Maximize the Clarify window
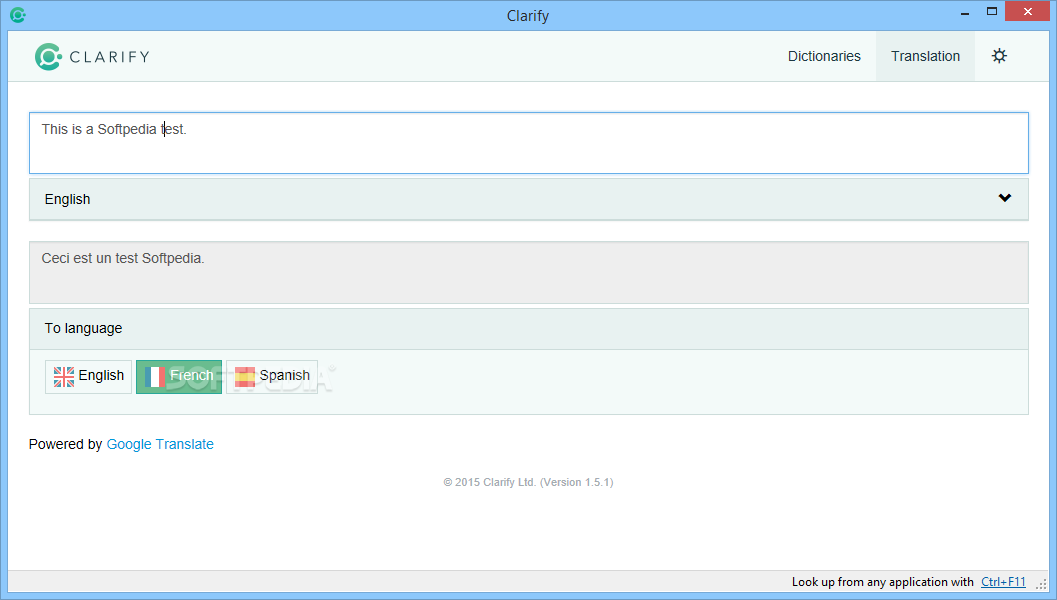This screenshot has width=1057, height=600. pos(992,11)
